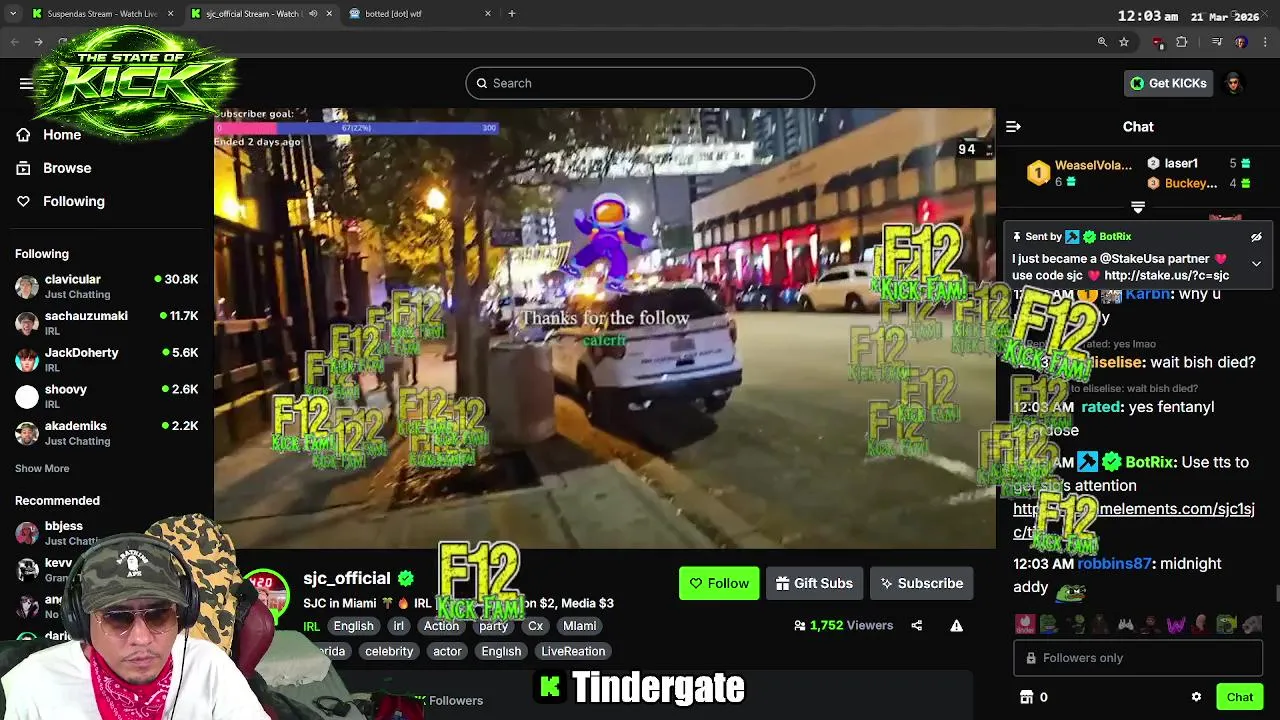Image resolution: width=1280 pixels, height=720 pixels.
Task: Close the Suspendas Stream tab
Action: [x=171, y=14]
